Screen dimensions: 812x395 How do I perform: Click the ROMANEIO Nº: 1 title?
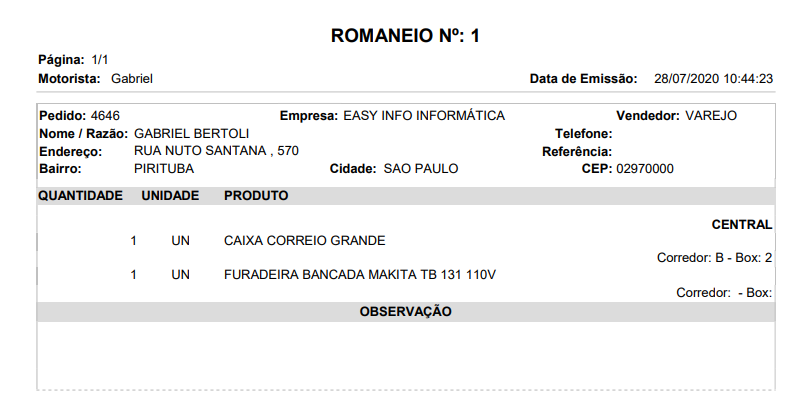coord(405,36)
